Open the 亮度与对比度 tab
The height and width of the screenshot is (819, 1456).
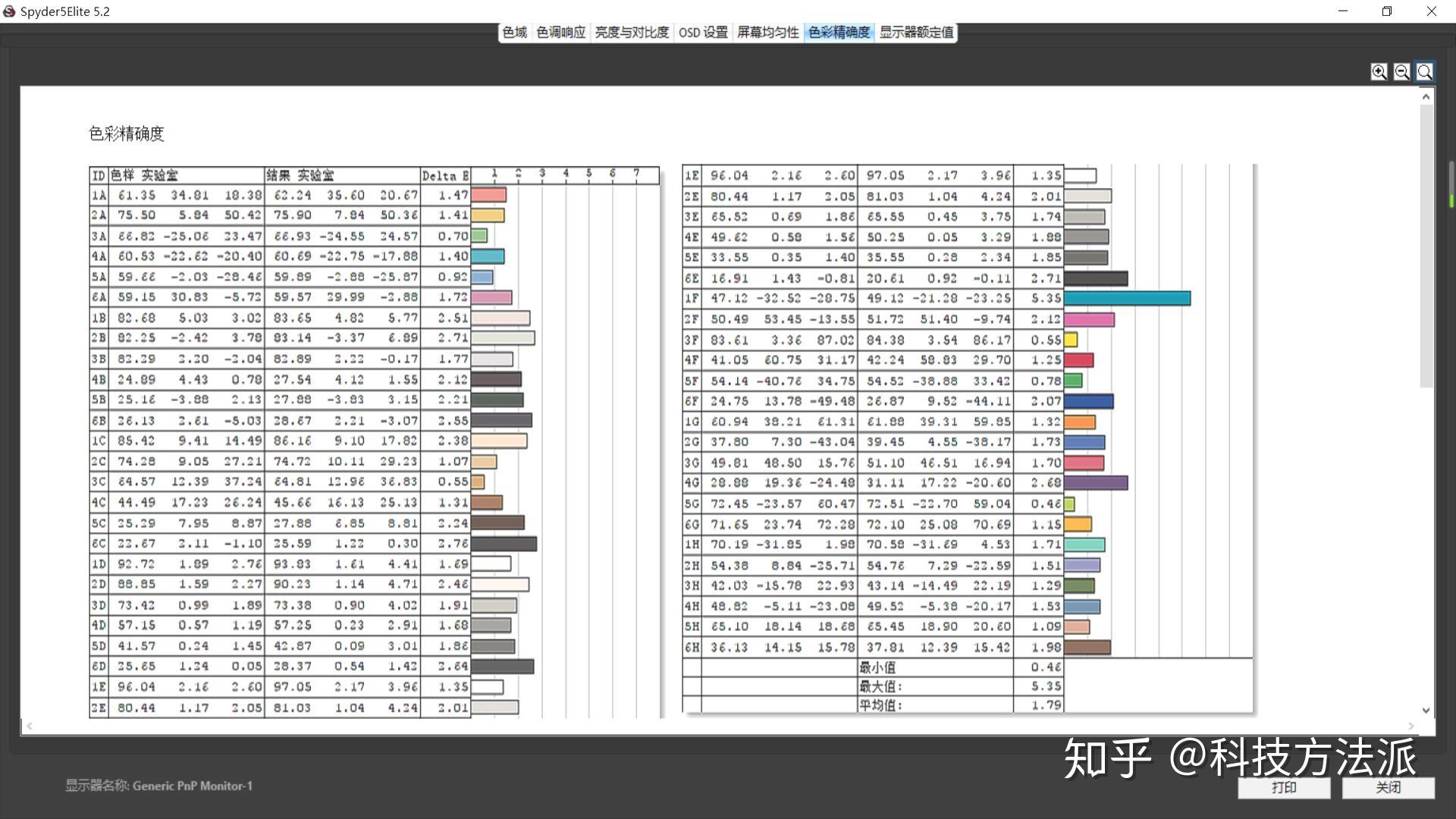click(x=631, y=32)
